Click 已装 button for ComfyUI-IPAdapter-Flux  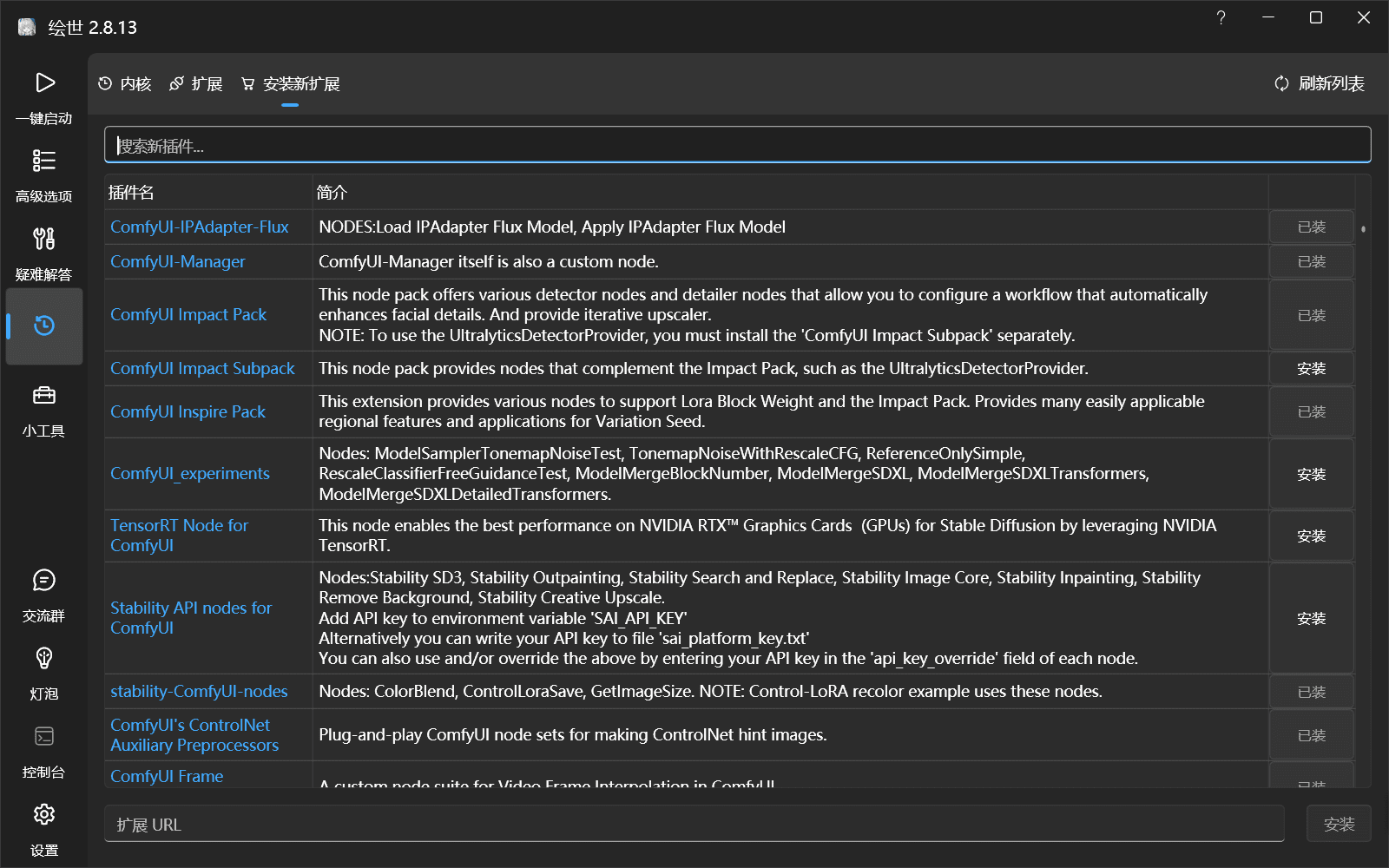tap(1311, 227)
